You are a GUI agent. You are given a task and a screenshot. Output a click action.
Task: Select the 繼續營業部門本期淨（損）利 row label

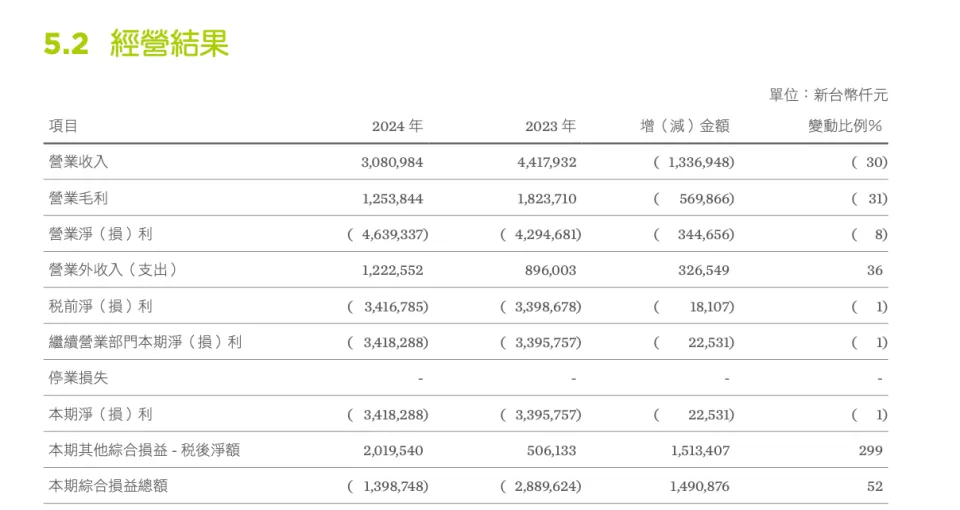[145, 342]
